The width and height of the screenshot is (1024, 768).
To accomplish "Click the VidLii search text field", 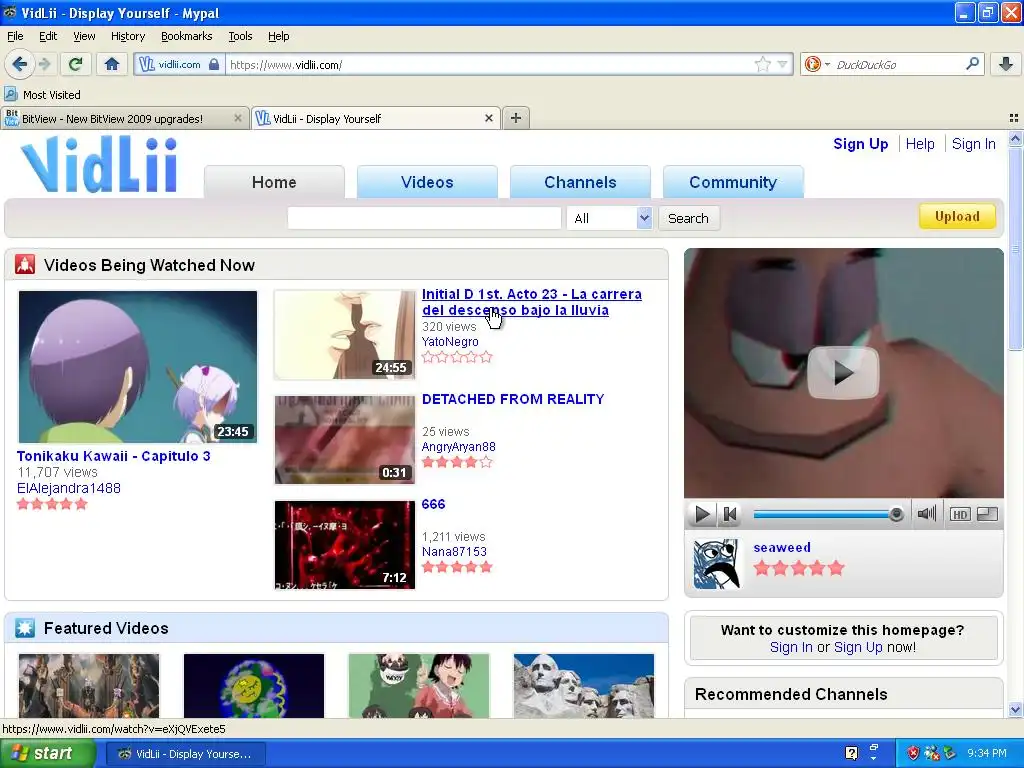I will 424,218.
